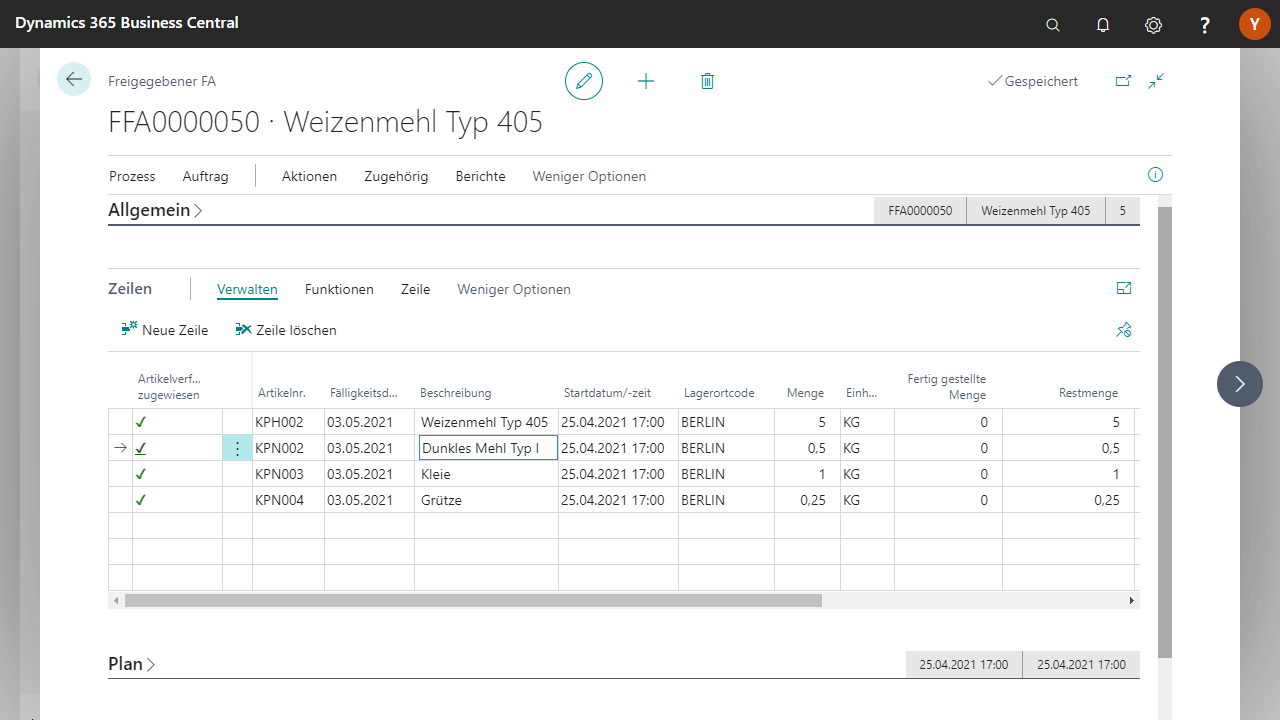Open the Berichte menu
Screen dimensions: 1280x720
(x=480, y=176)
